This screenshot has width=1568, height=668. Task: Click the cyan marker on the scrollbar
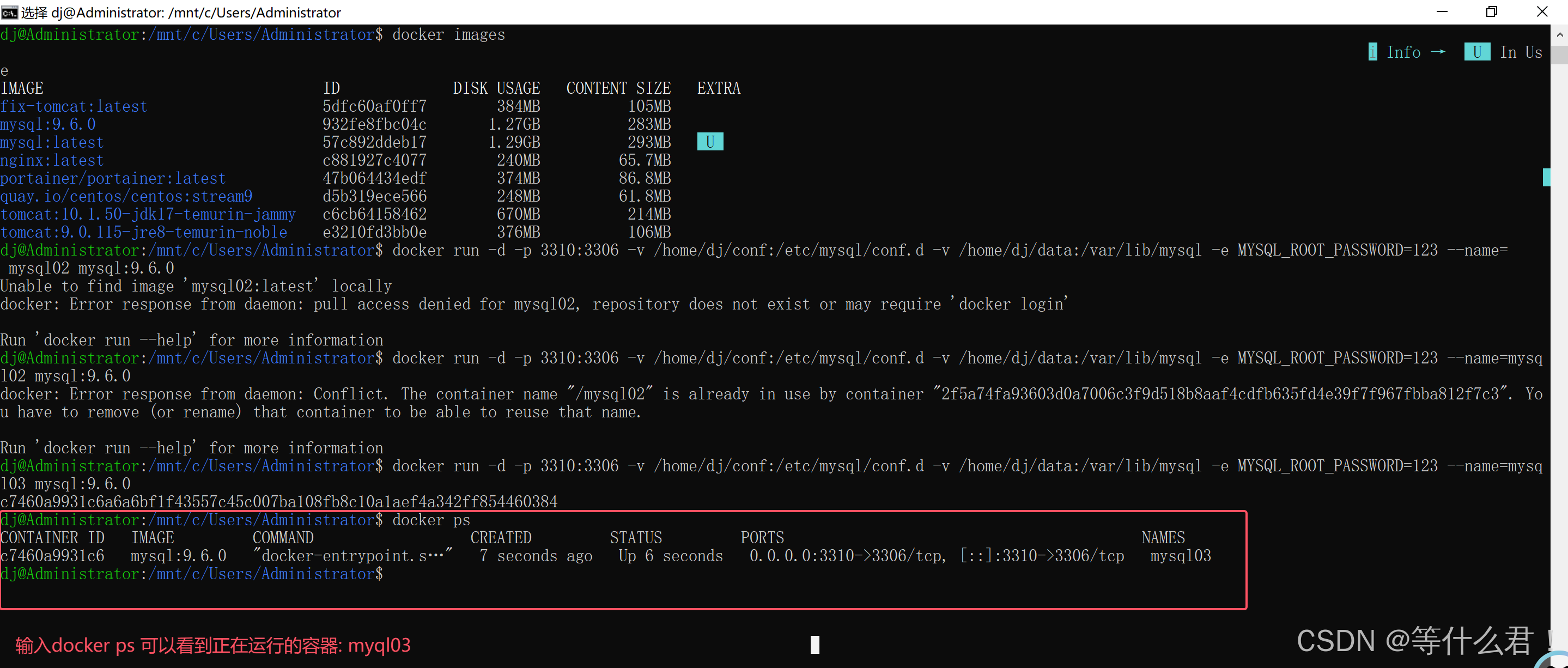pos(1546,177)
